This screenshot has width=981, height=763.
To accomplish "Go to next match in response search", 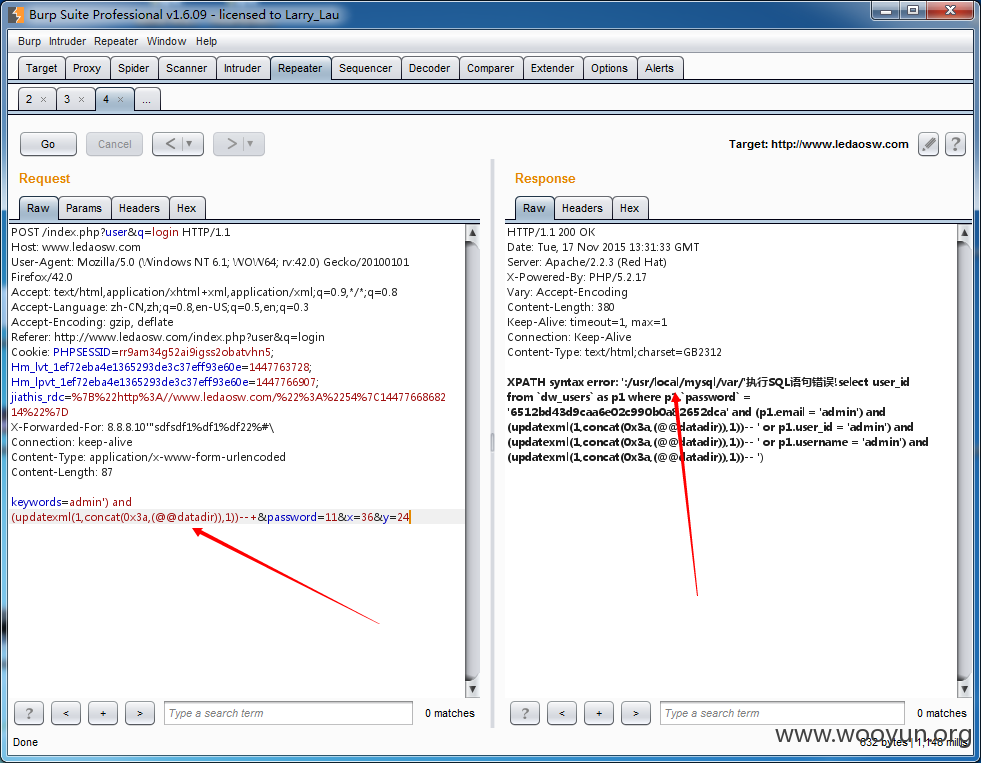I will [636, 713].
